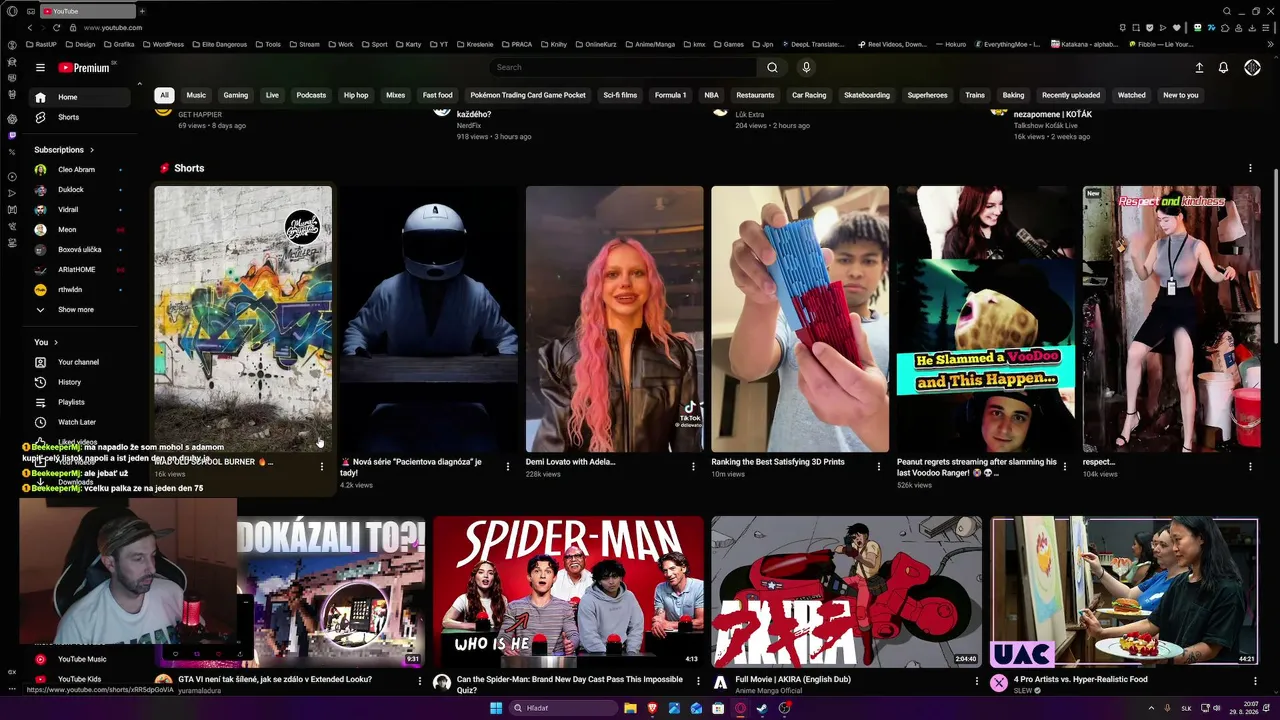Open options for Demi Lovato short
The height and width of the screenshot is (720, 1280).
click(693, 466)
